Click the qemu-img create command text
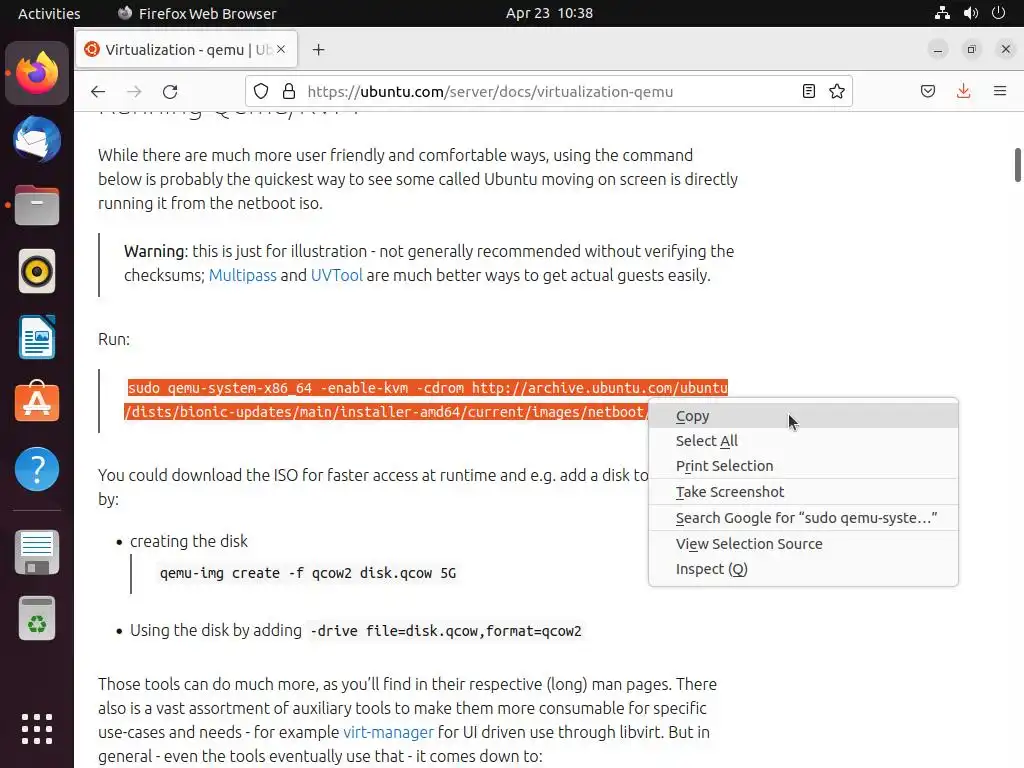 308,573
